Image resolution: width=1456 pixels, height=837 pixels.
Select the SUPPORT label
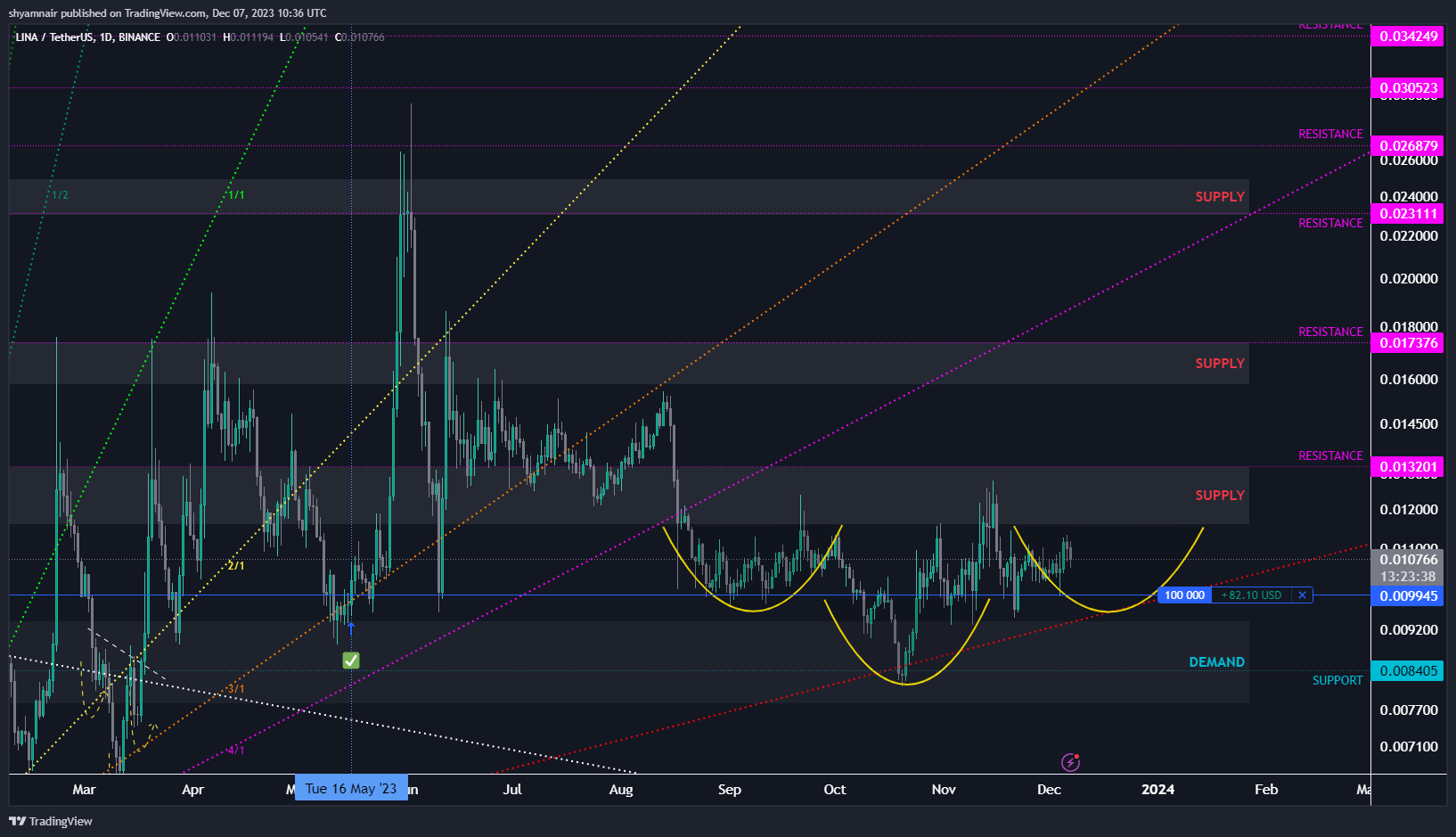pyautogui.click(x=1337, y=681)
